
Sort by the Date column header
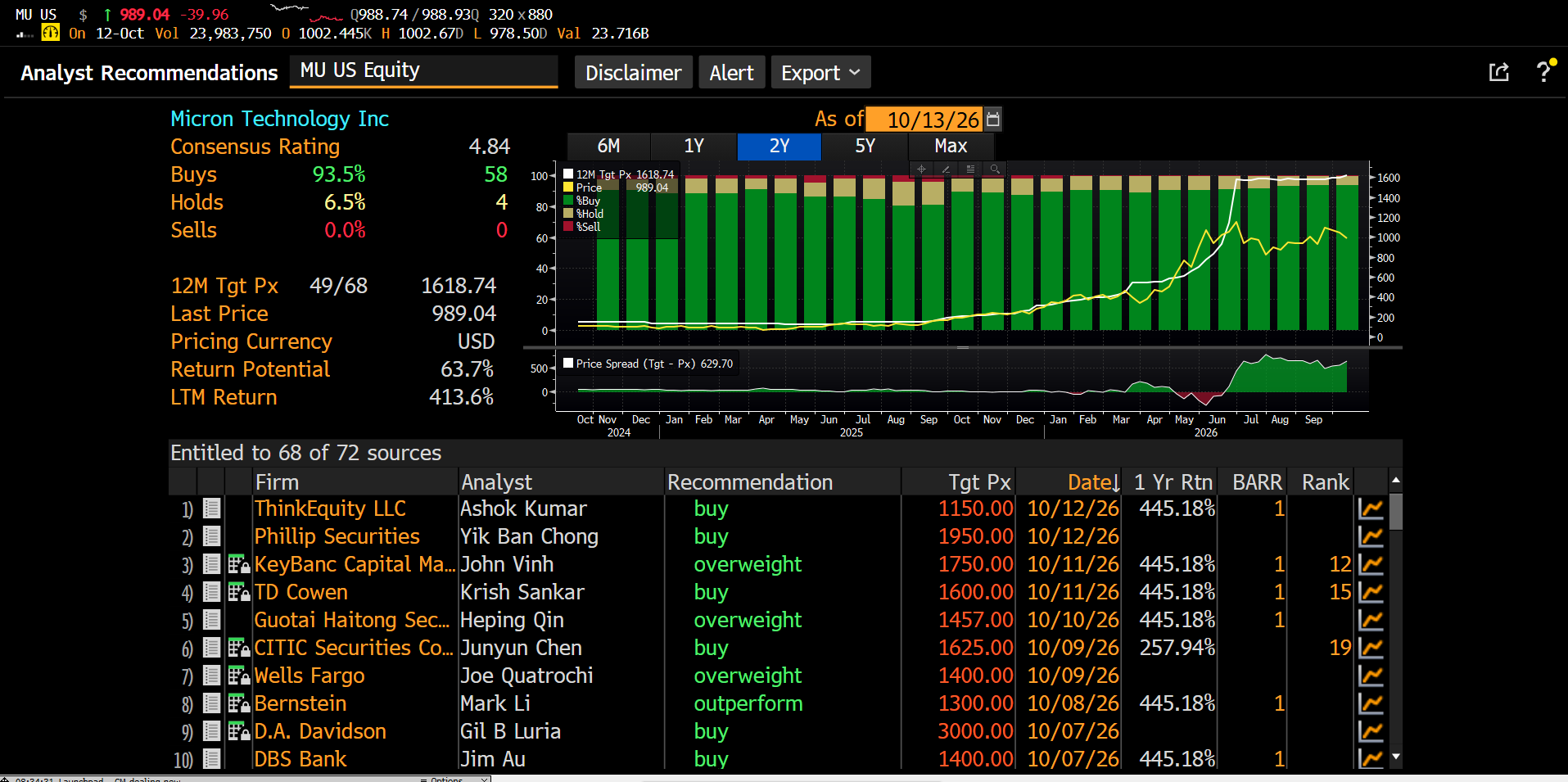[x=1092, y=482]
